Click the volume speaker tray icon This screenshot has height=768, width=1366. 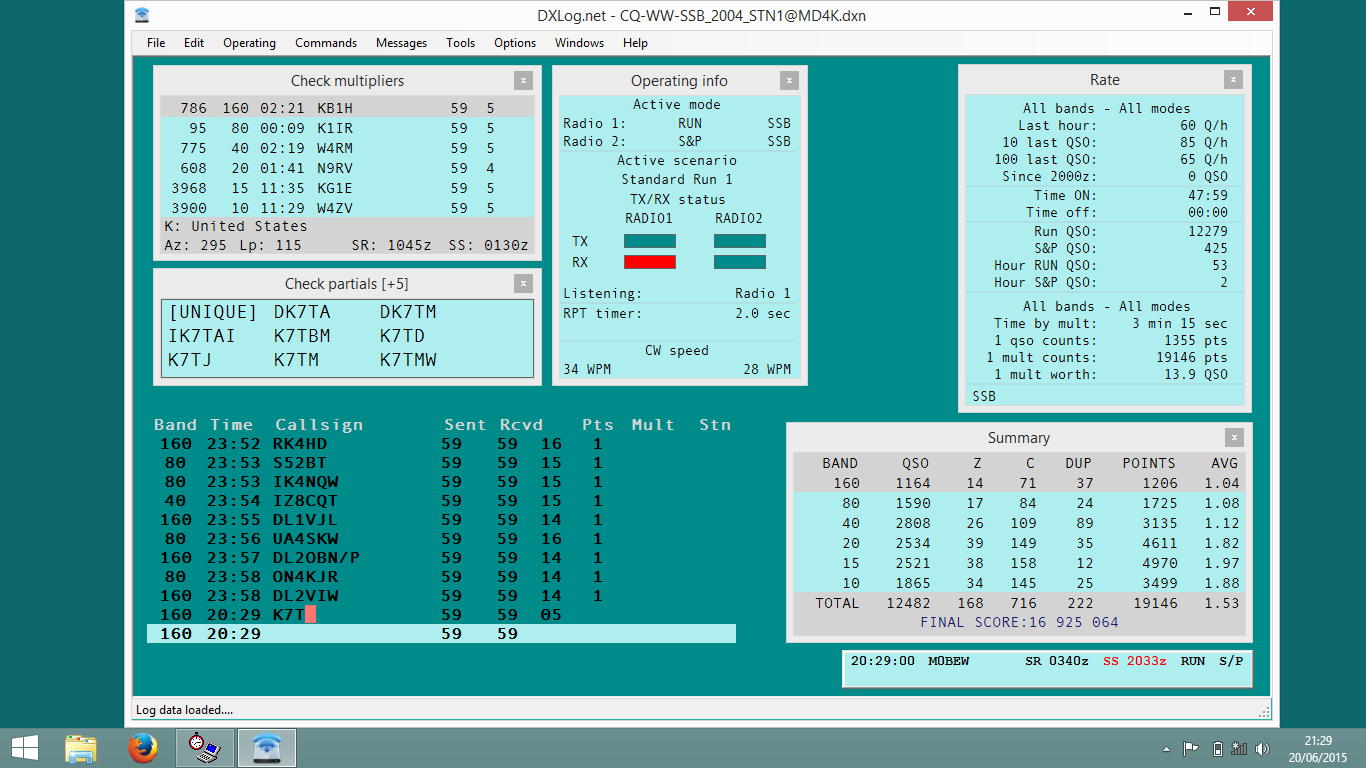click(1263, 748)
